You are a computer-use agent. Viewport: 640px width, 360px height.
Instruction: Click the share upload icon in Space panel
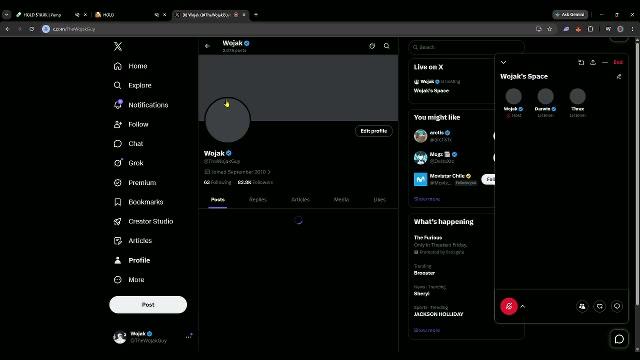(593, 62)
